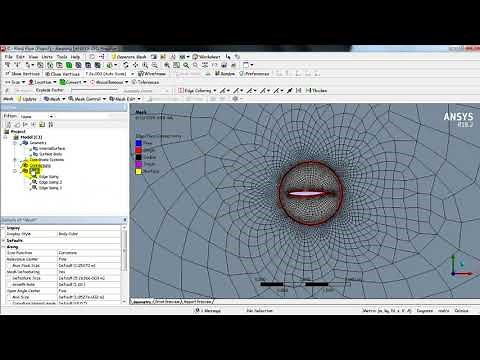Open the Mesh Edit dropdown

point(125,99)
